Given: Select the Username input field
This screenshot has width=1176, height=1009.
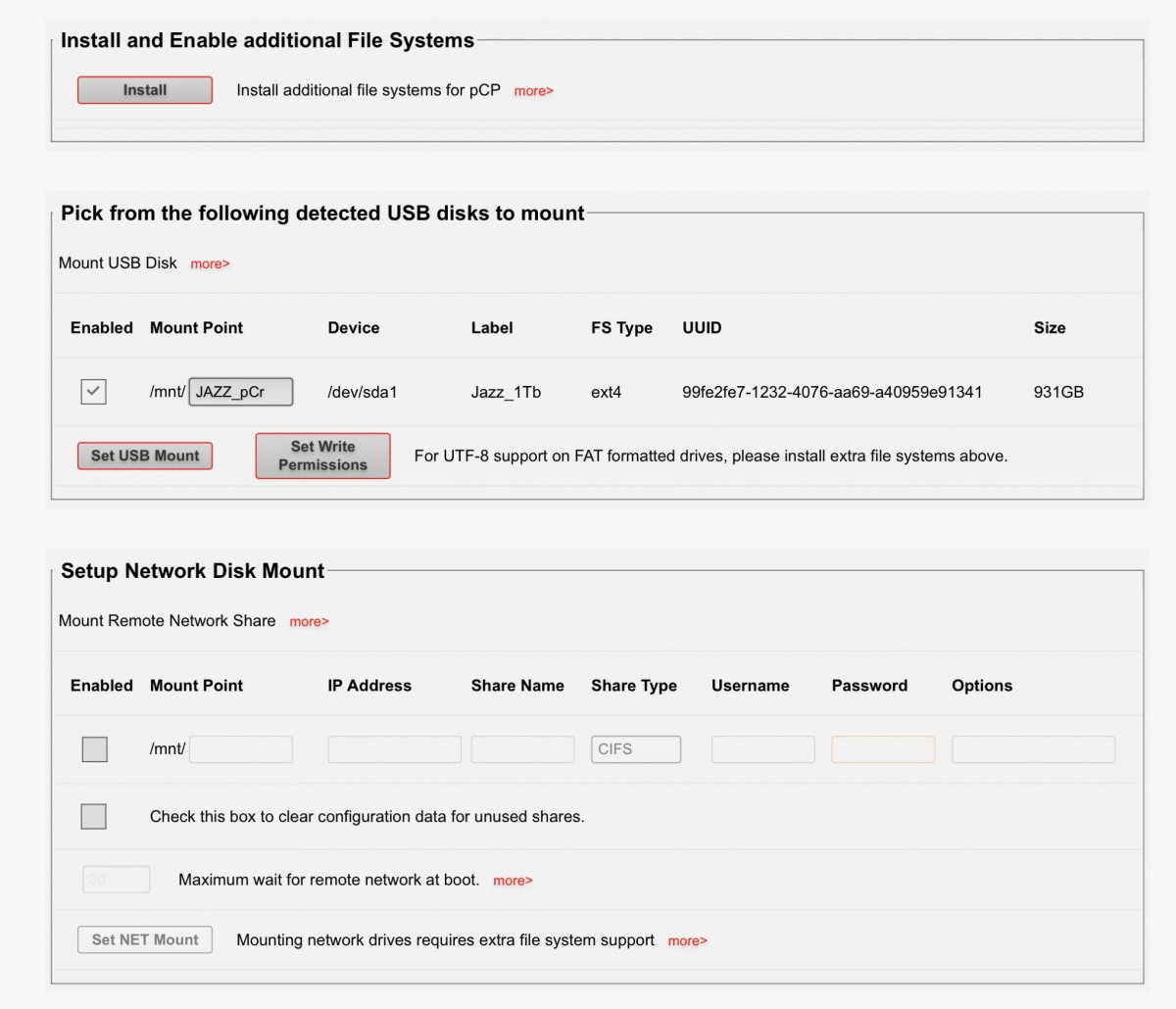Looking at the screenshot, I should coord(763,749).
